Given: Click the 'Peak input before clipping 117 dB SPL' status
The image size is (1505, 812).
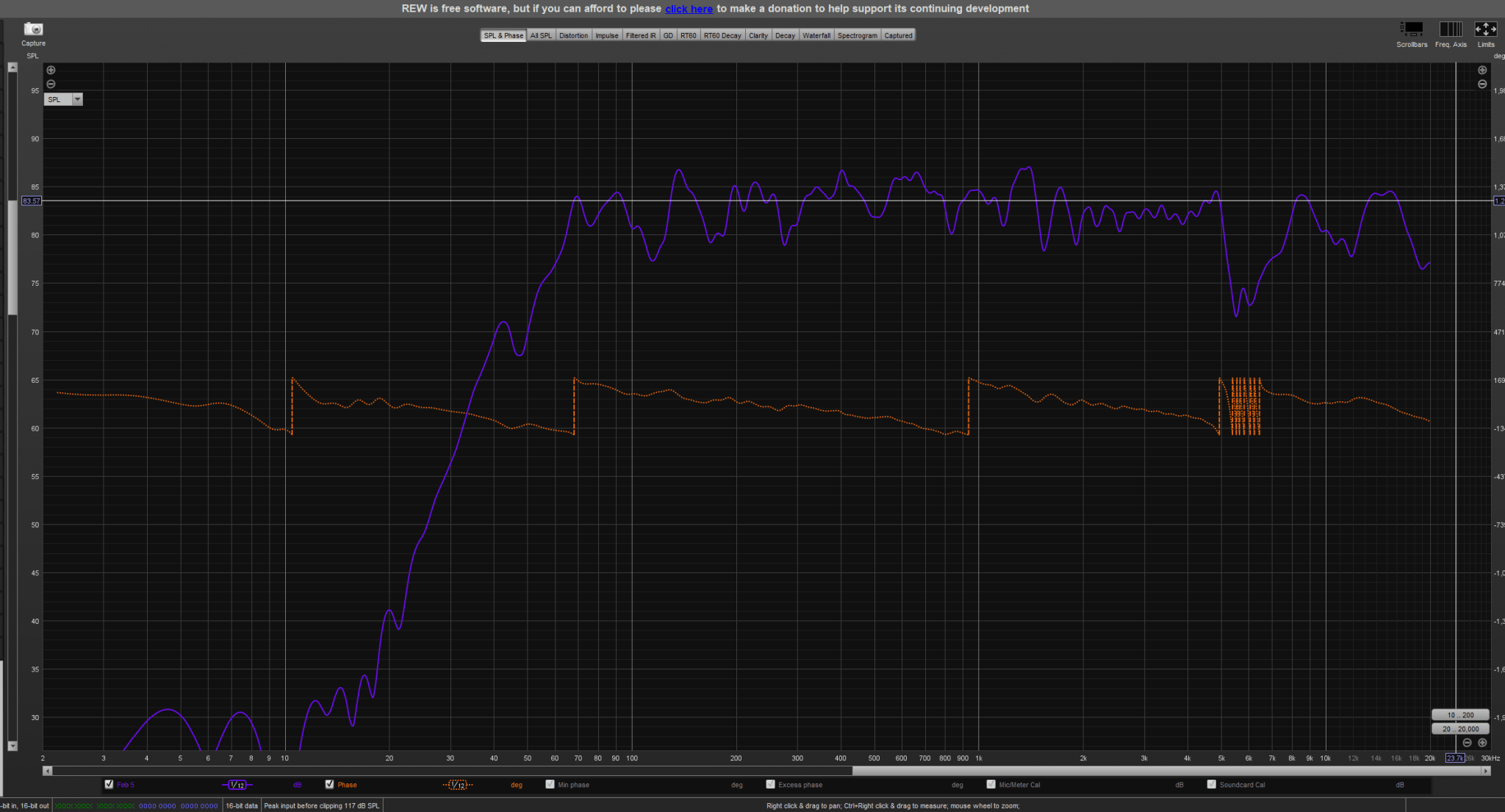Looking at the screenshot, I should tap(322, 806).
